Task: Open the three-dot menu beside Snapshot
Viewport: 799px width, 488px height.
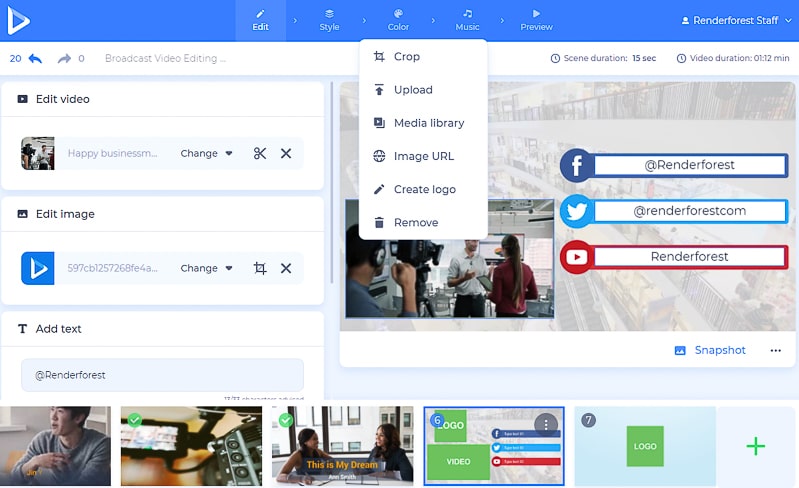Action: pyautogui.click(x=775, y=350)
